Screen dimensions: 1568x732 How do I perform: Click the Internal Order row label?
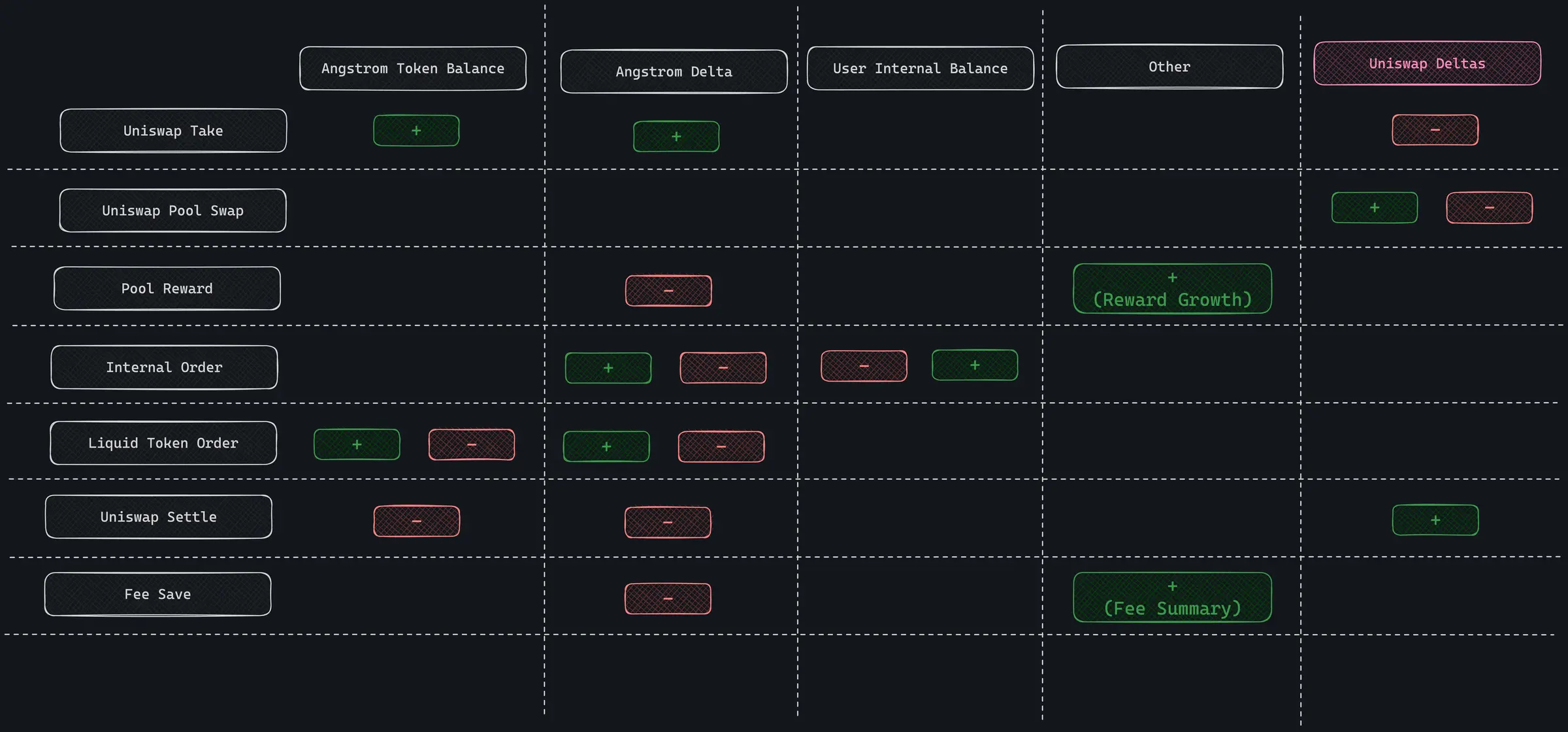click(x=164, y=367)
